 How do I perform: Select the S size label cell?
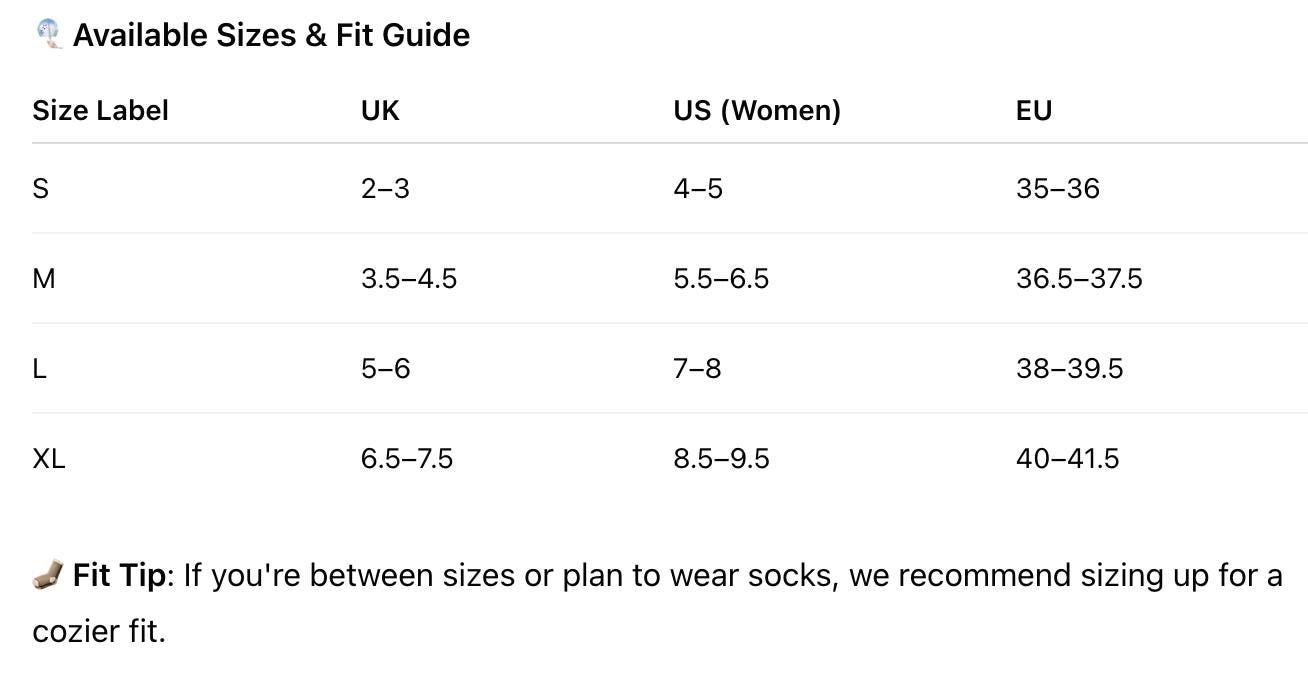(x=41, y=188)
